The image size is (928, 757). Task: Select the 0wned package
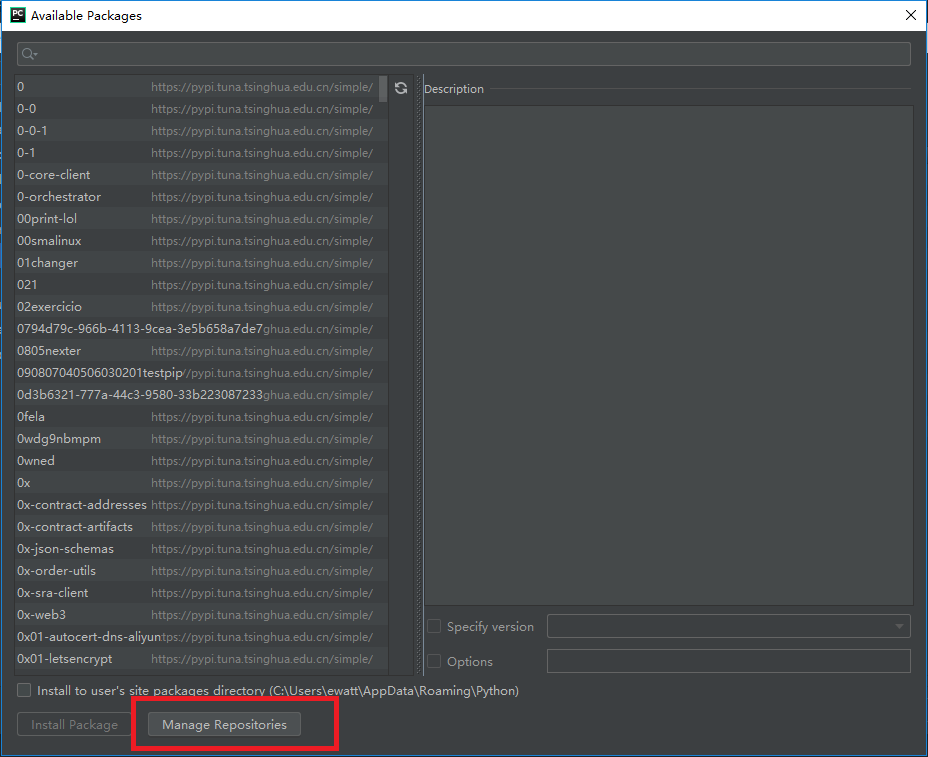pyautogui.click(x=36, y=460)
